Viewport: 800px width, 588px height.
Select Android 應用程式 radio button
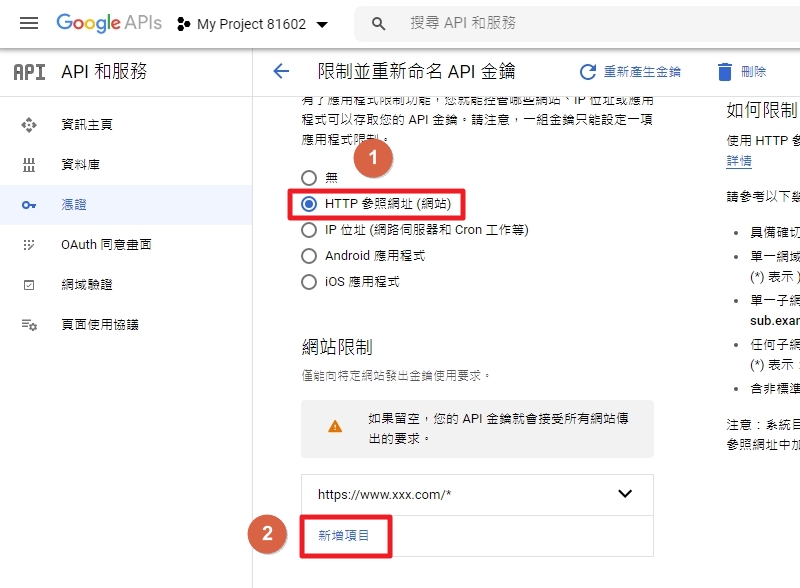click(309, 256)
